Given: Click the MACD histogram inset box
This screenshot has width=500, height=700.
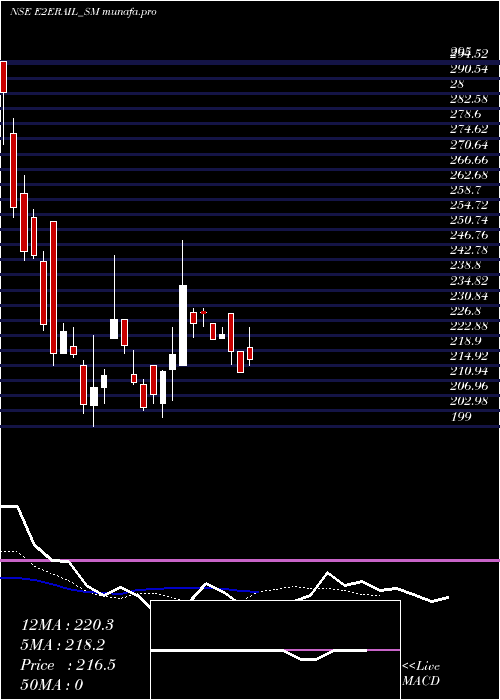Looking at the screenshot, I should click(x=275, y=650).
